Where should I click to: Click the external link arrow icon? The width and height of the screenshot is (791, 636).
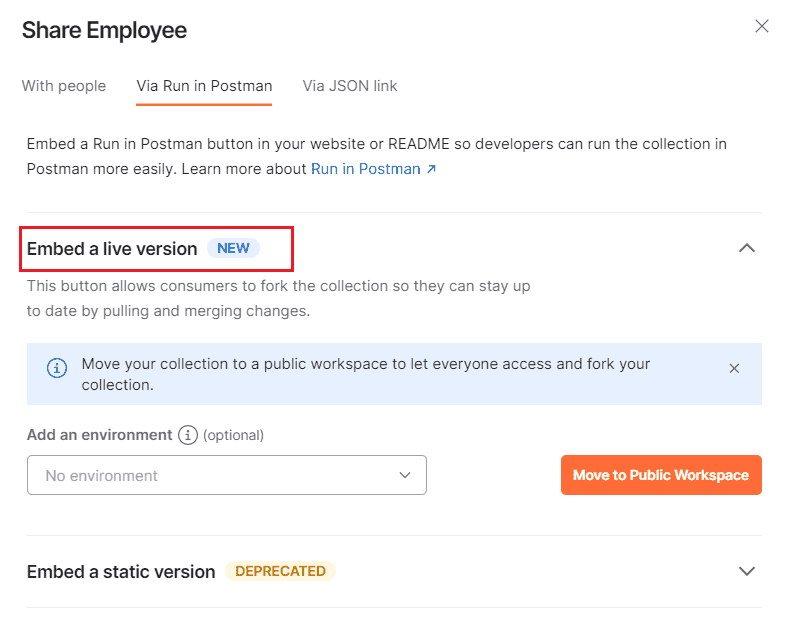[x=431, y=169]
